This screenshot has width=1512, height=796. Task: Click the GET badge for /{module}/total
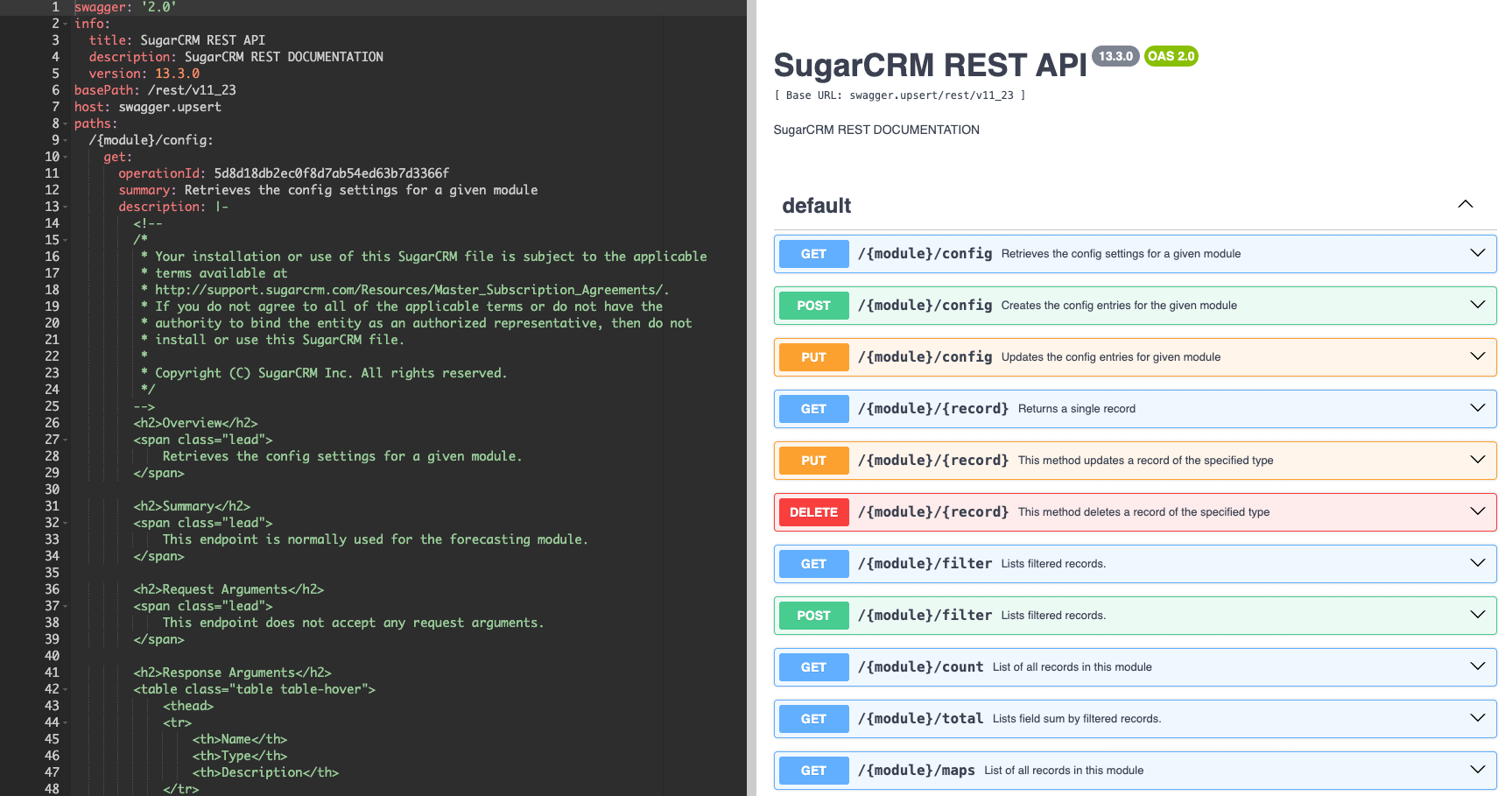coord(813,719)
